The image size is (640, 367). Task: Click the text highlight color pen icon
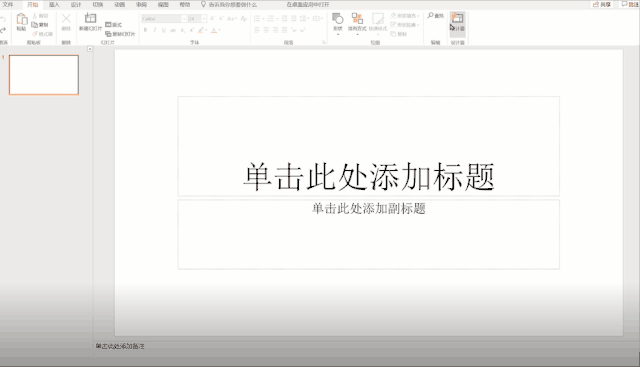pyautogui.click(x=201, y=30)
